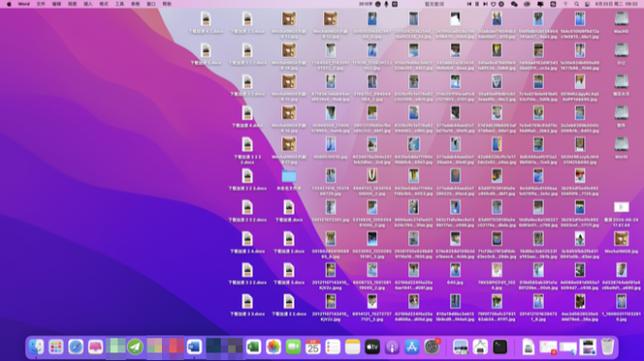Image resolution: width=644 pixels, height=361 pixels.
Task: Click the next-track control in menu bar
Action: click(485, 4)
